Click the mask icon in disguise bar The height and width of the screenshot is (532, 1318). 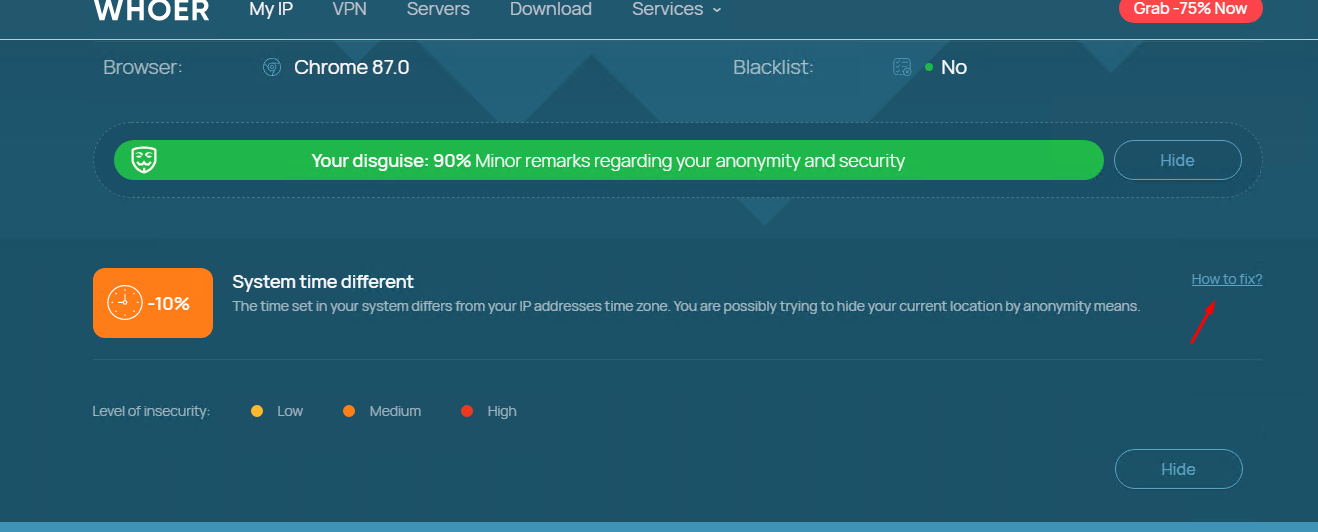(145, 160)
